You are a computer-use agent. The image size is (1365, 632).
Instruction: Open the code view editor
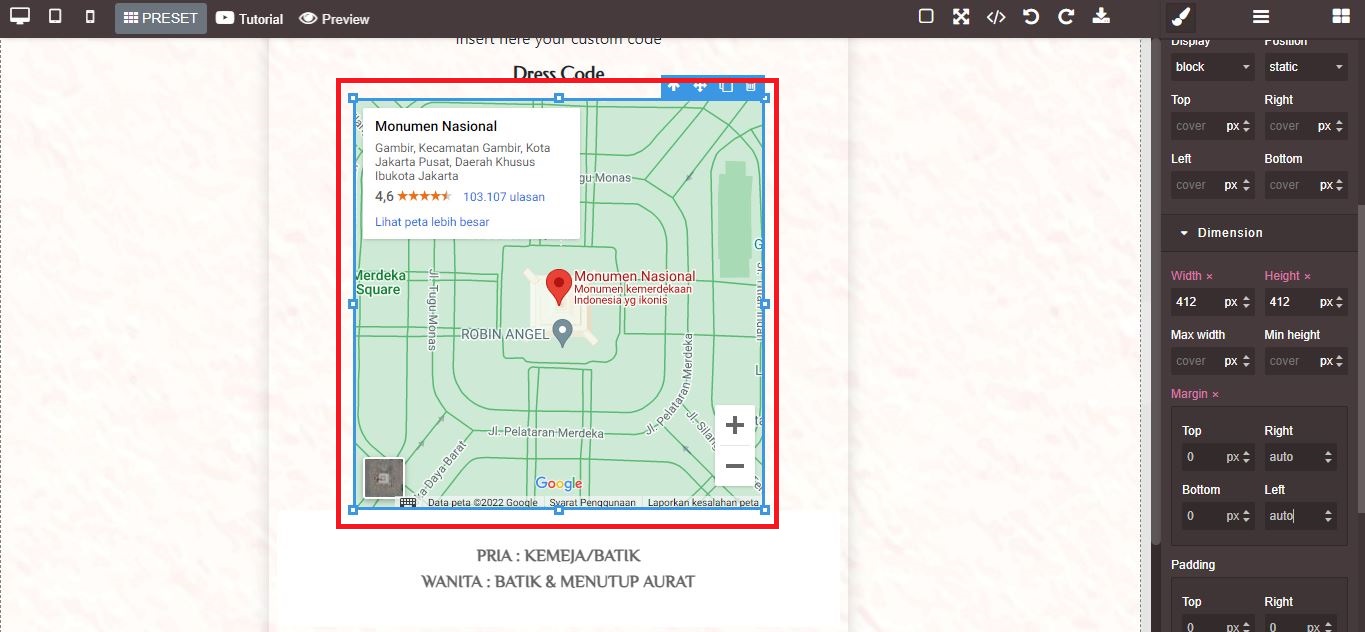[996, 16]
